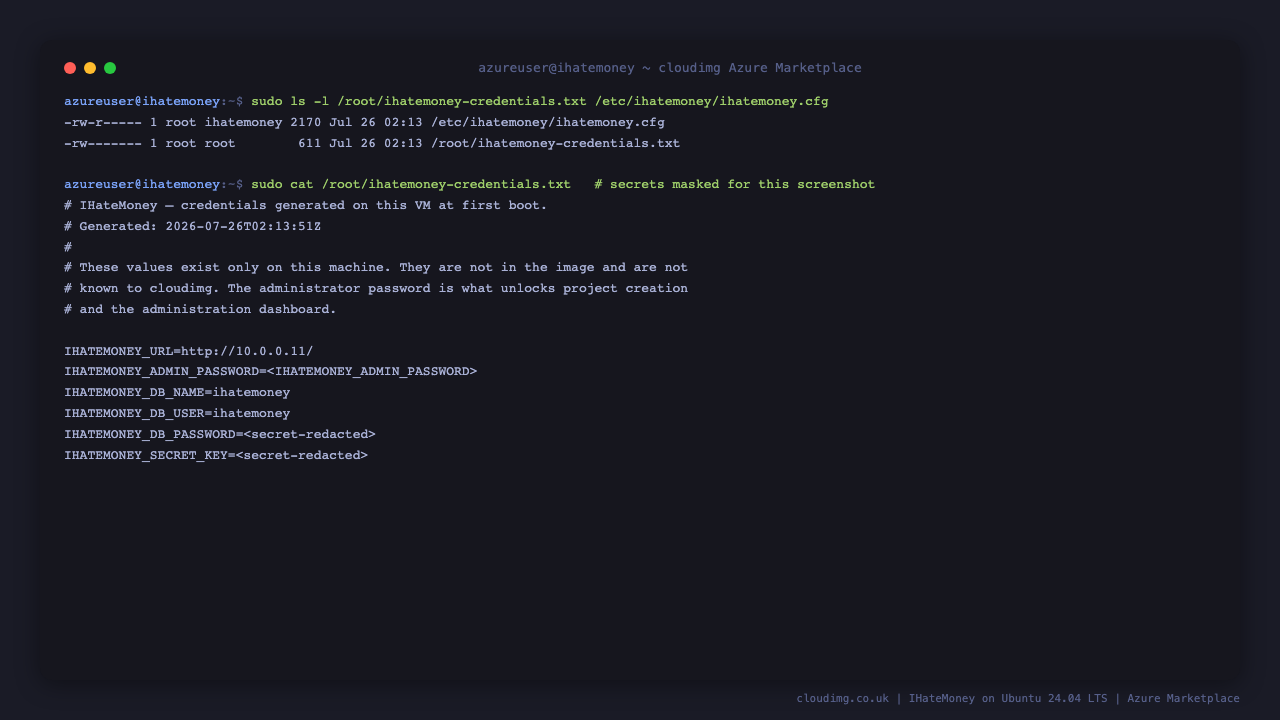The width and height of the screenshot is (1280, 720).
Task: Click the IHATEMONEY_ADMIN_PASSWORD line
Action: click(x=270, y=371)
